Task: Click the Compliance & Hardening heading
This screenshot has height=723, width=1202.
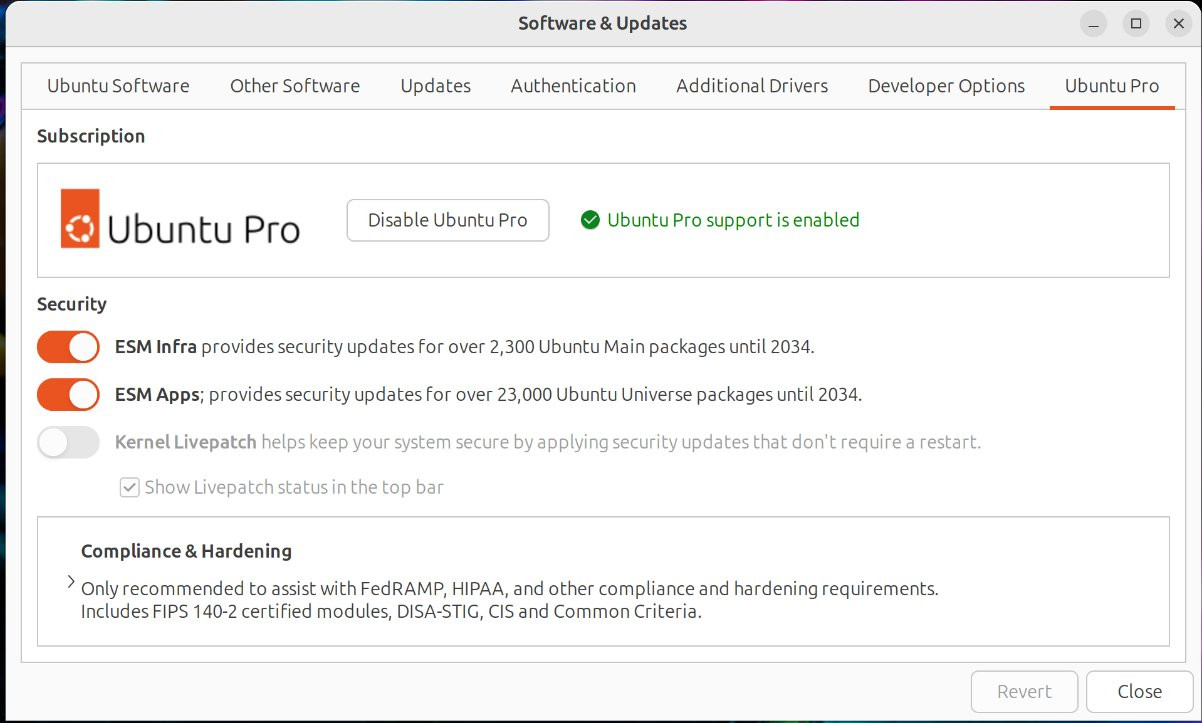Action: point(186,551)
